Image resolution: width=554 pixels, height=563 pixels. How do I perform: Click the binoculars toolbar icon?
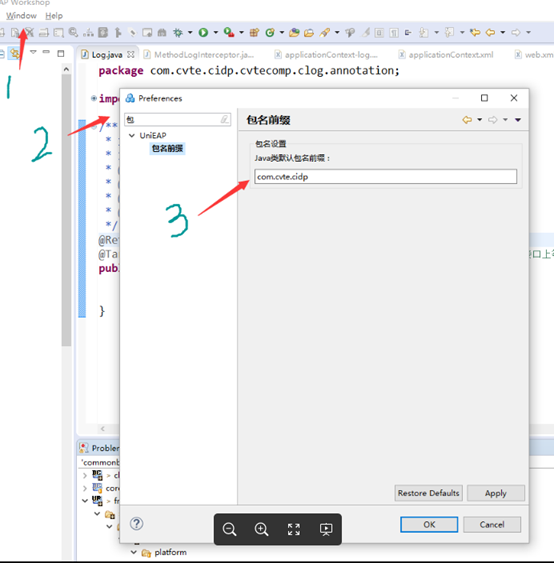tap(162, 33)
